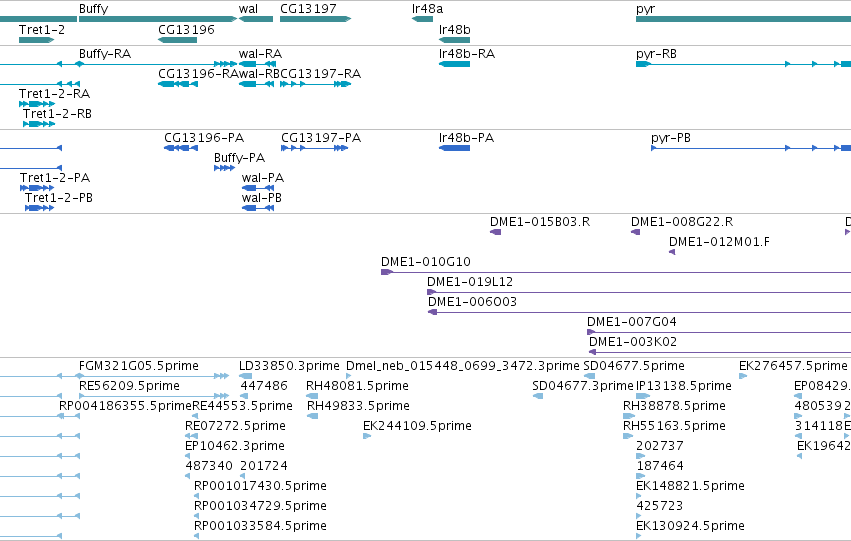Click the EP10462.3prime EST label
The width and height of the screenshot is (851, 541).
pyautogui.click(x=235, y=447)
